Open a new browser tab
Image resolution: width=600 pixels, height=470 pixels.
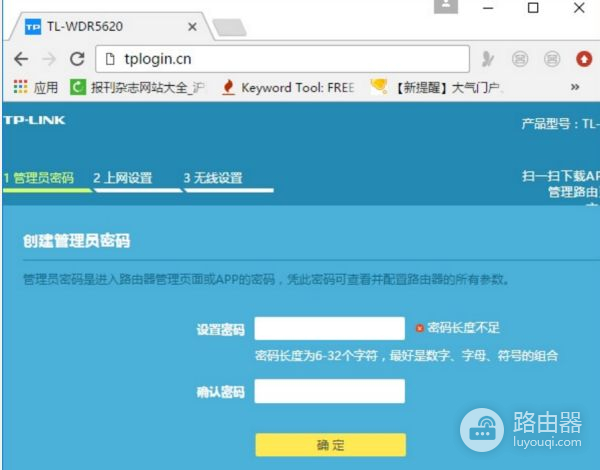coord(229,27)
